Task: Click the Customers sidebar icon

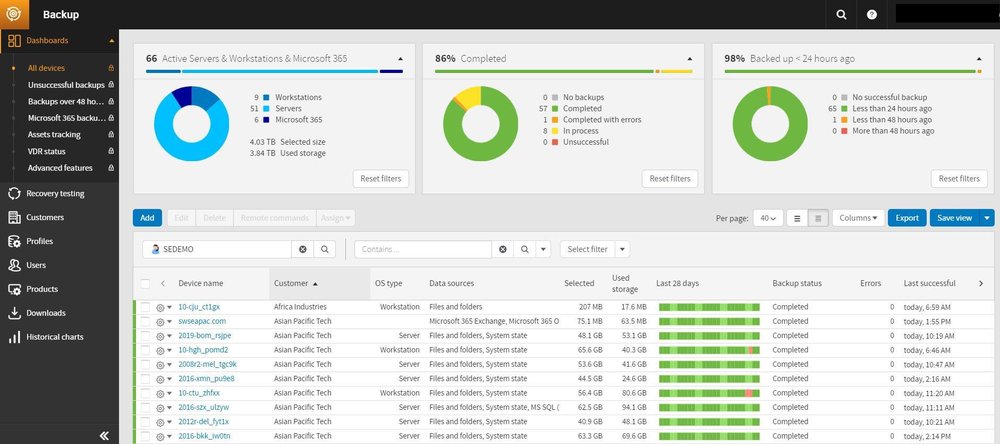Action: click(14, 218)
